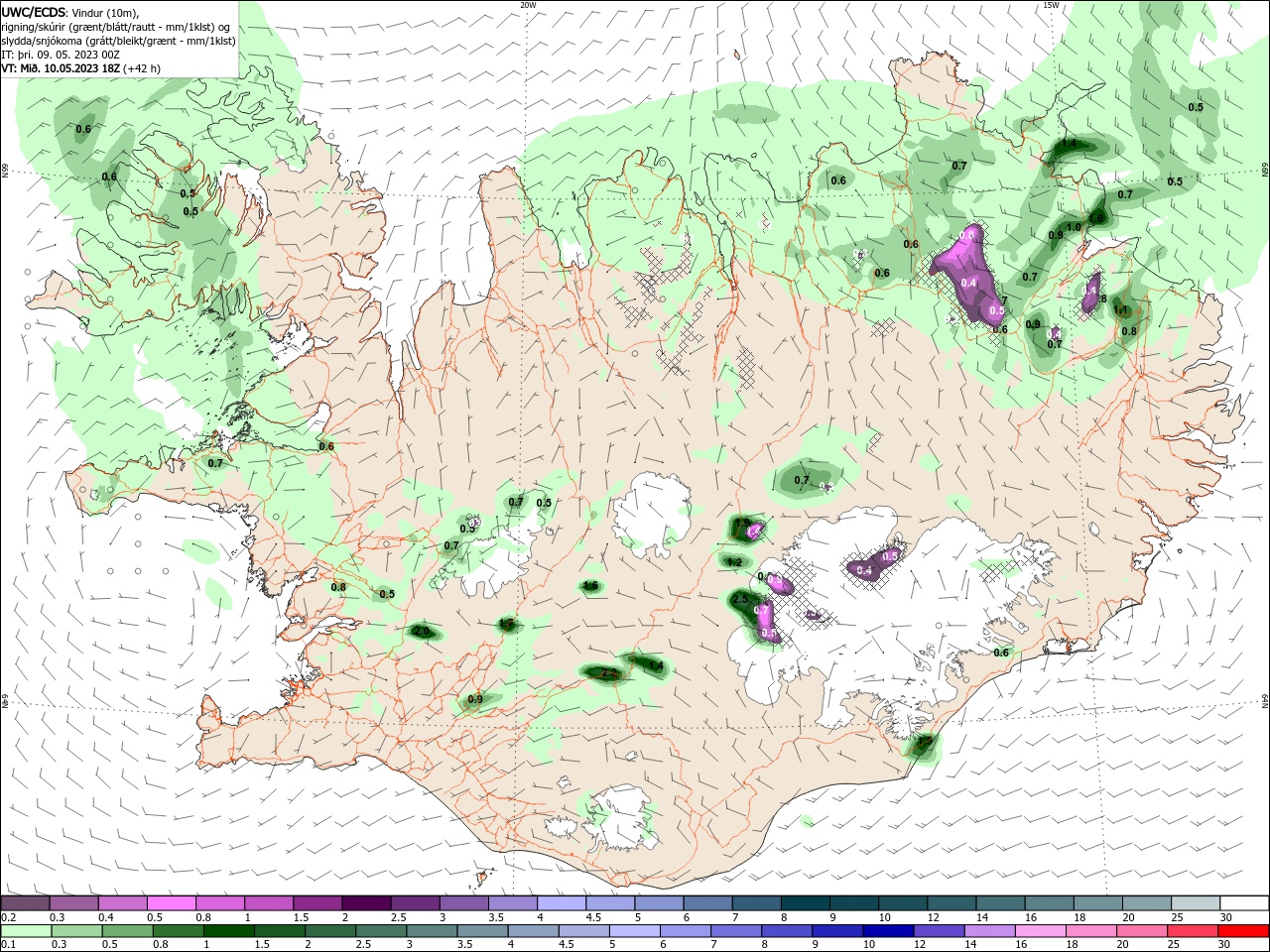
Task: Click the '0.1' label on the rain scale
Action: click(x=8, y=945)
